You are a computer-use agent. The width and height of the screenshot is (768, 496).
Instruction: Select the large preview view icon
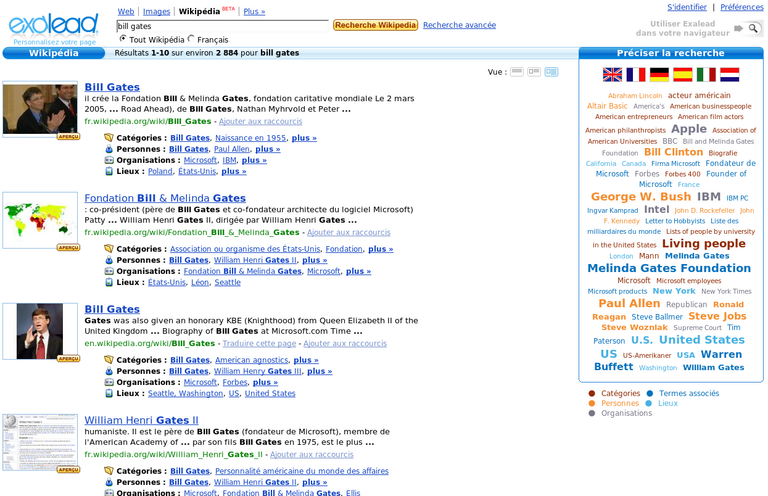point(552,72)
